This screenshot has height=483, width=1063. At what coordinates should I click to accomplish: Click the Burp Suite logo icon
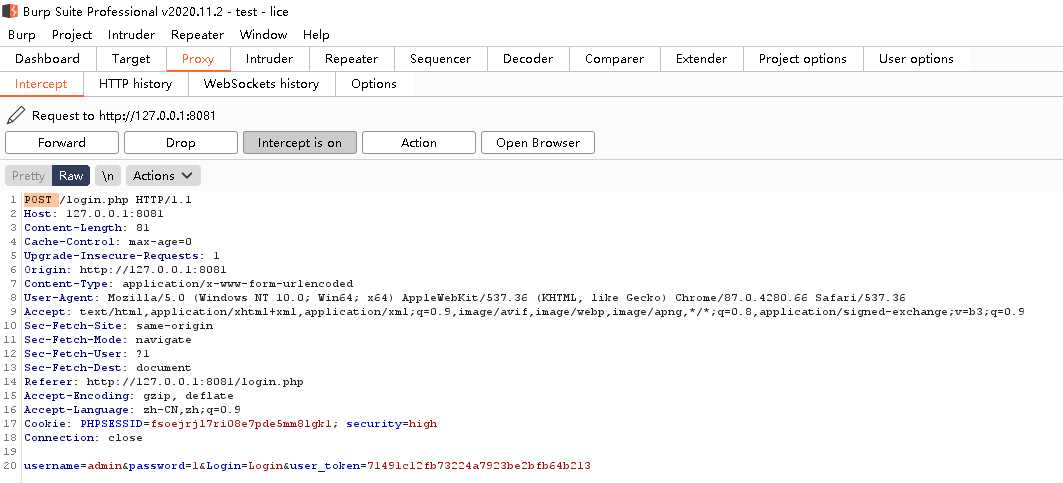(9, 11)
